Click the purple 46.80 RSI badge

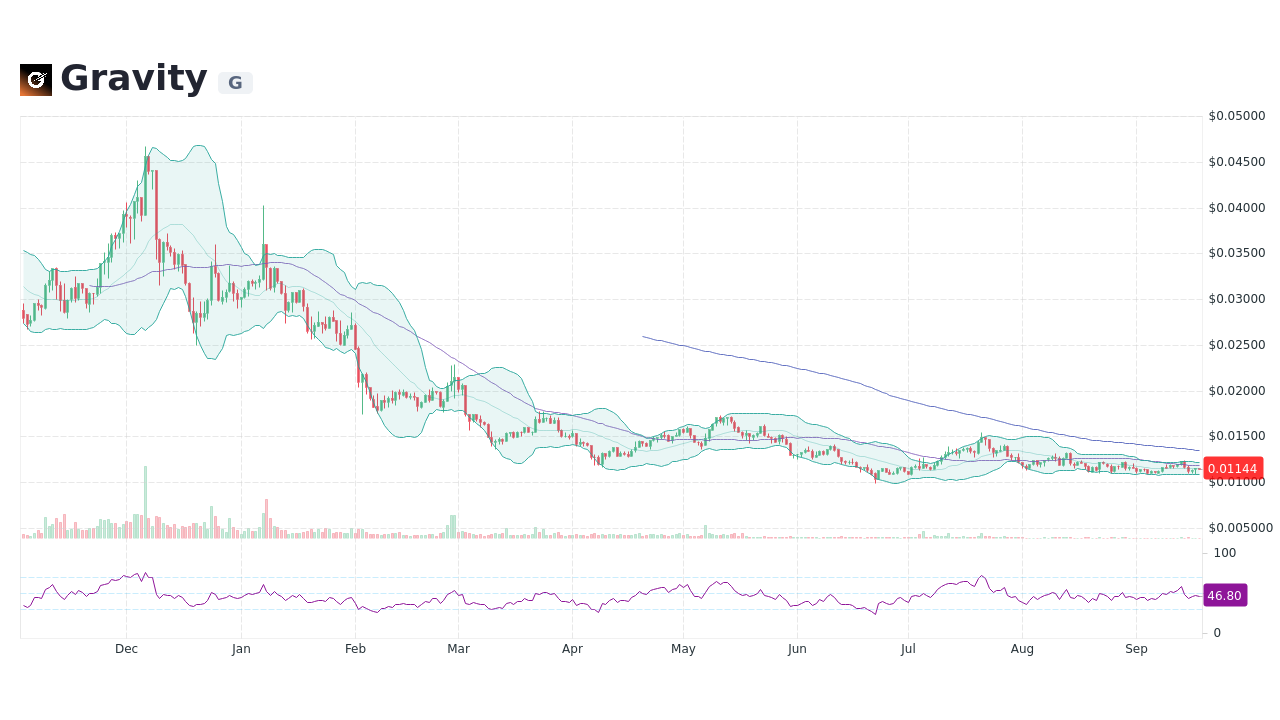point(1224,595)
